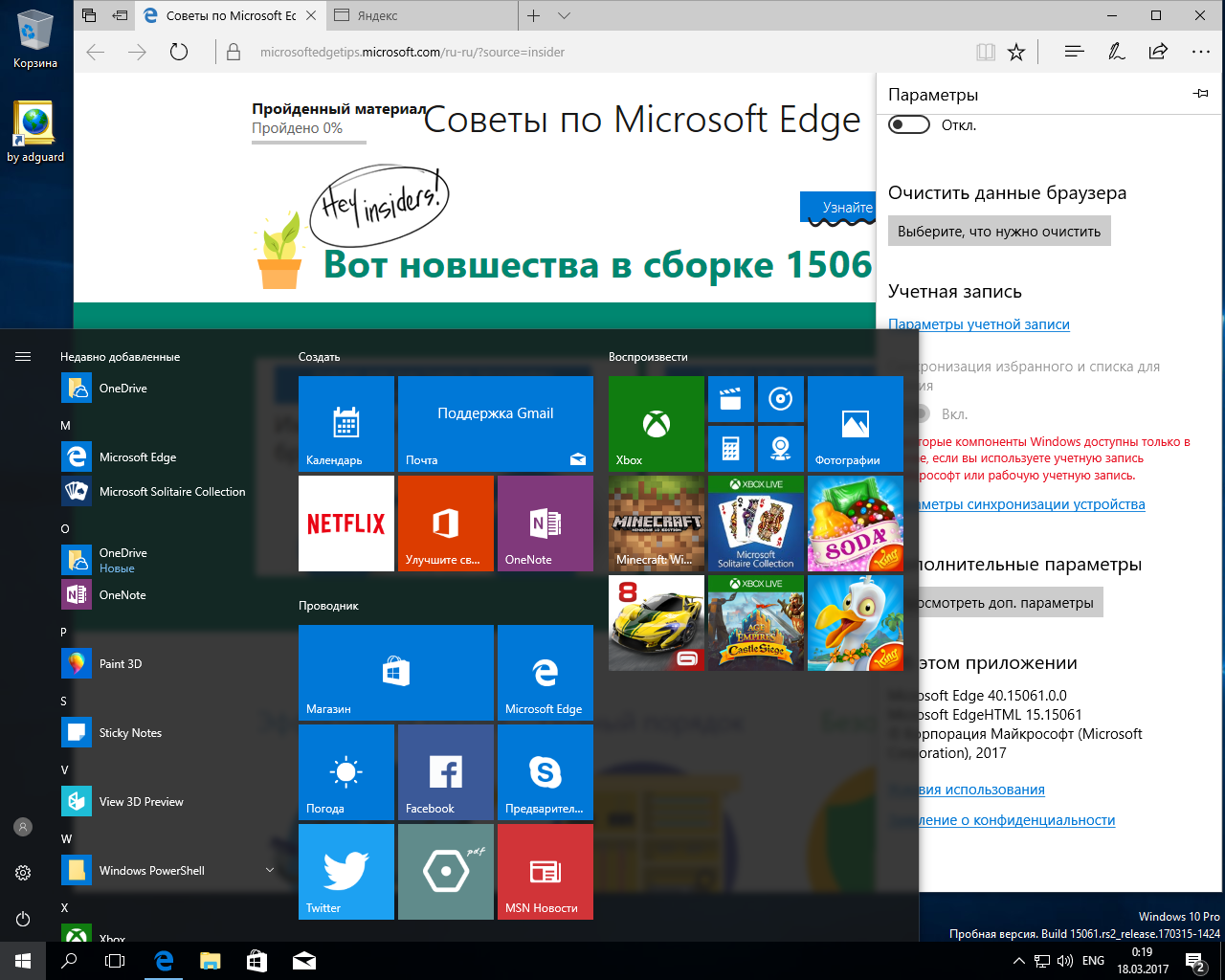Launch the Candy Crush Soda tile
The width and height of the screenshot is (1225, 980).
856,523
